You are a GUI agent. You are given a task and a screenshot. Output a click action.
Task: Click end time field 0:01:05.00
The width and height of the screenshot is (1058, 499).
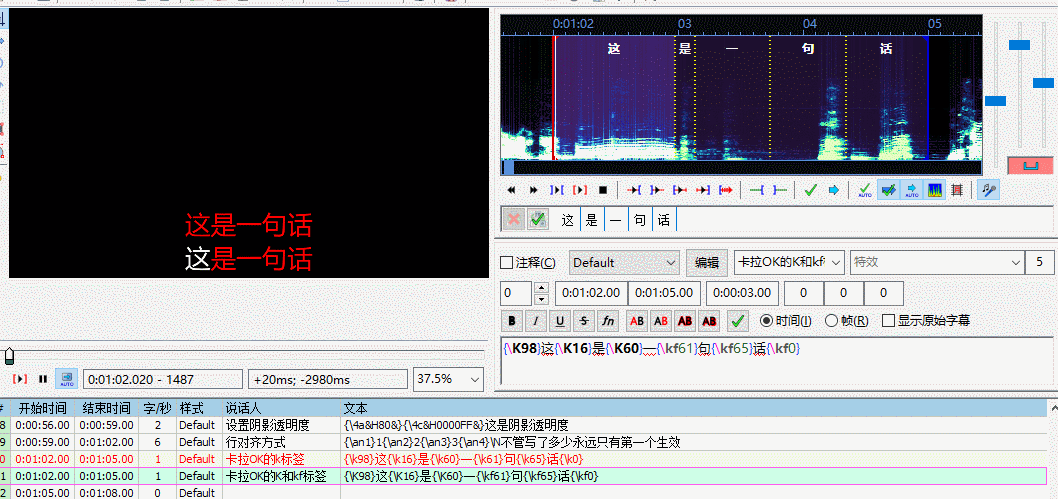pos(664,293)
